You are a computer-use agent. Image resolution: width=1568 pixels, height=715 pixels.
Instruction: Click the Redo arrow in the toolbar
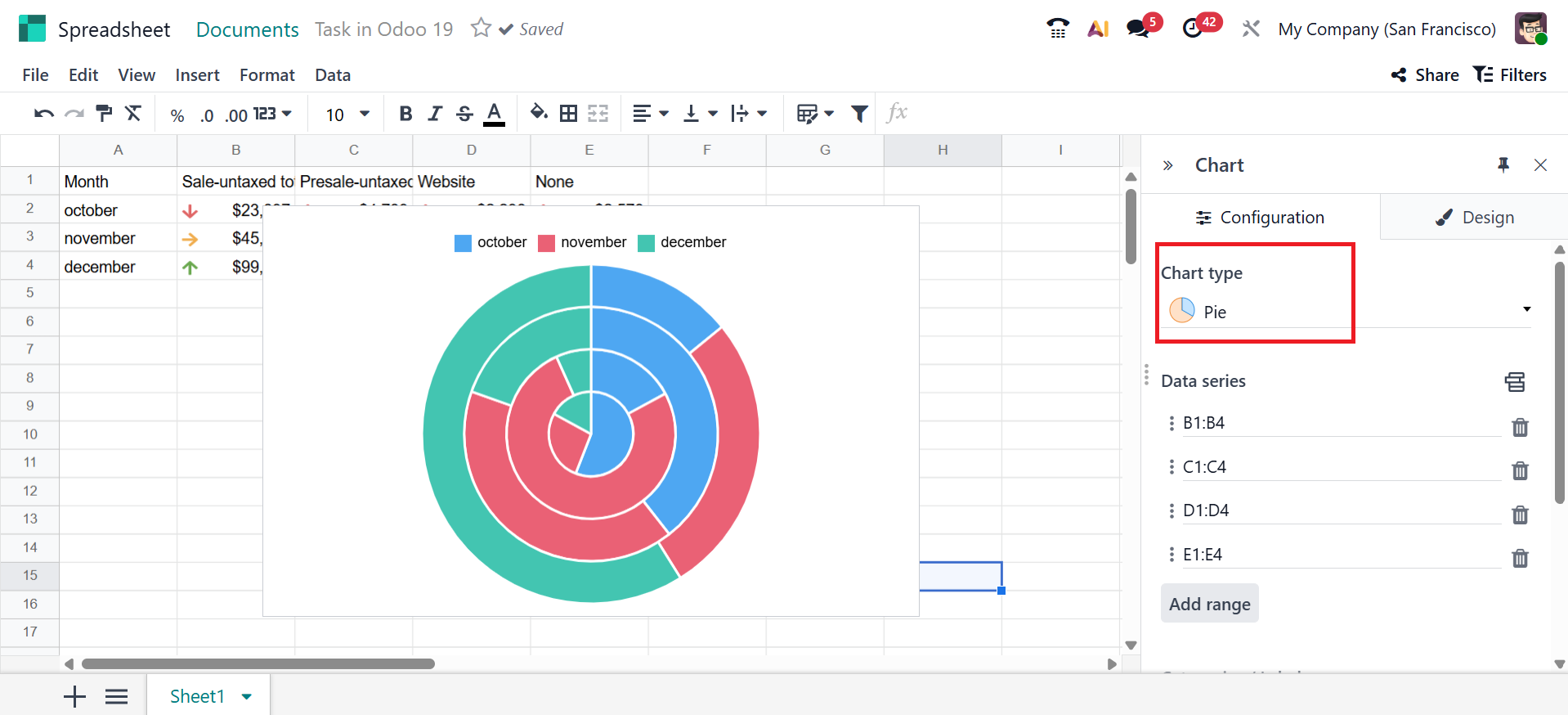(x=74, y=114)
